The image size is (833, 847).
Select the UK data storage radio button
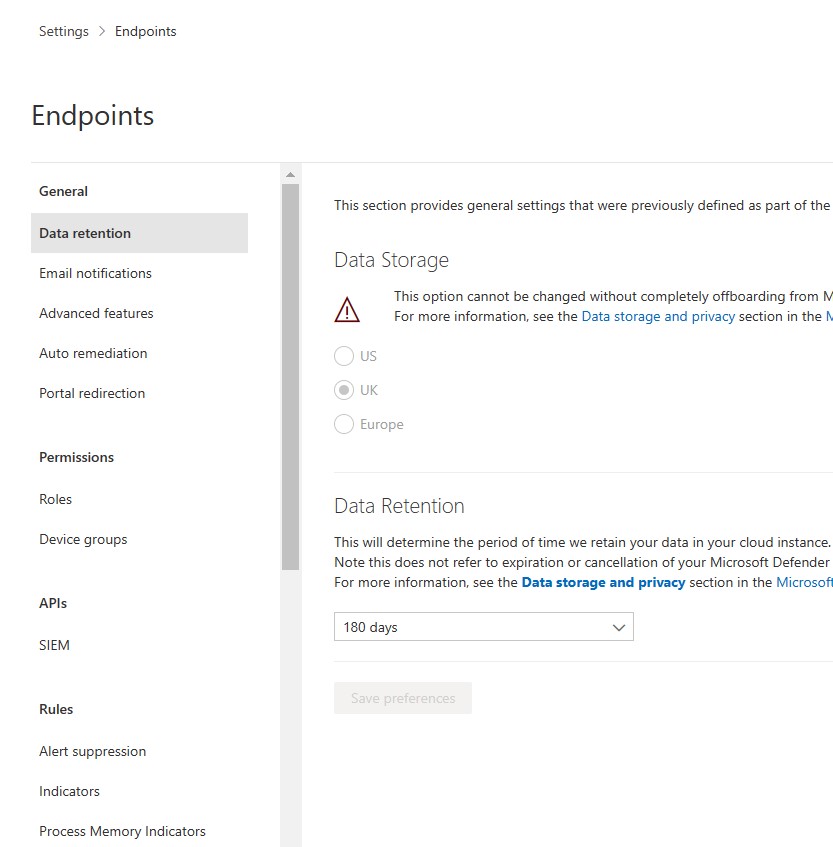(x=344, y=390)
